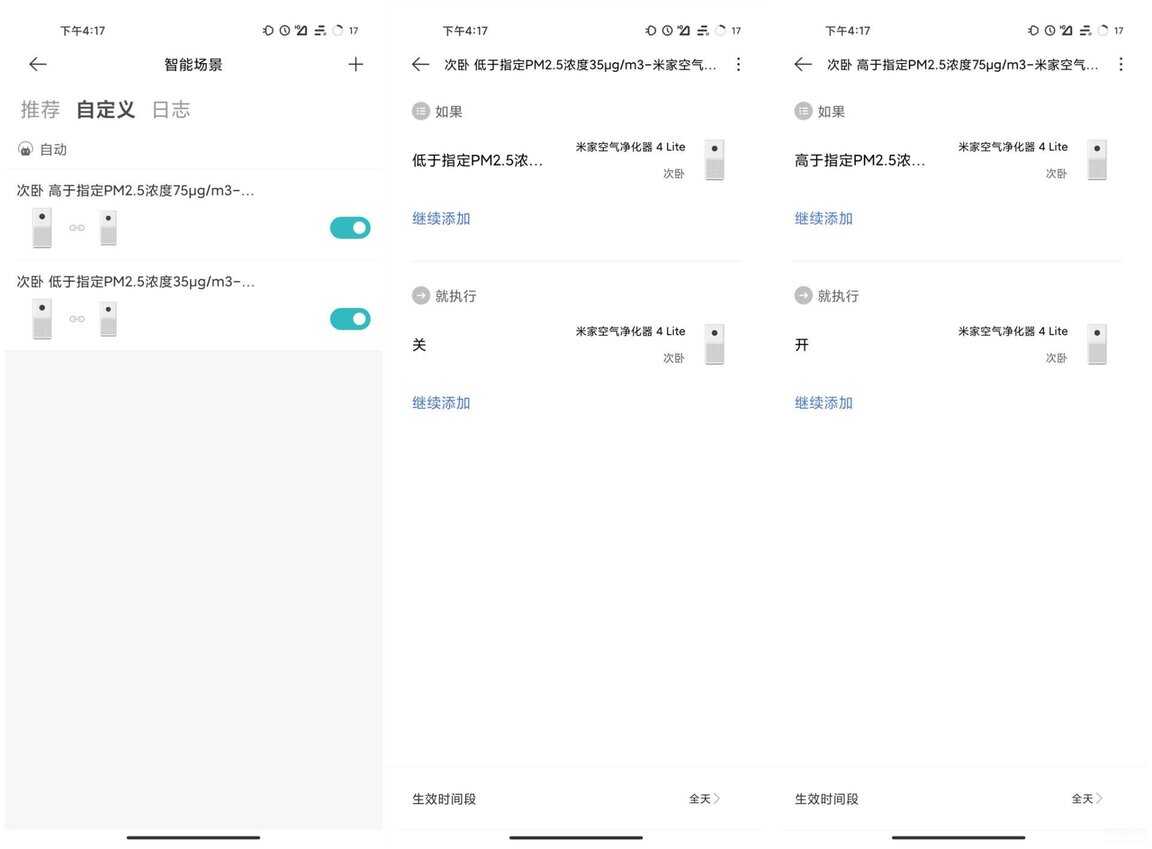Viewport: 1152px width, 849px height.
Task: Click purifier thumbnail beside 低于指定PM2.5浓 condition
Action: point(714,159)
